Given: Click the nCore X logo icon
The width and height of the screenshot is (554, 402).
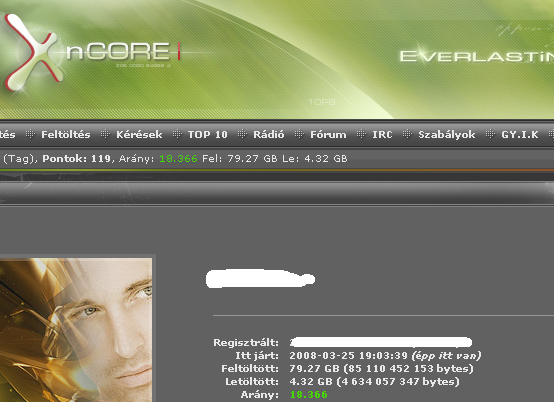Looking at the screenshot, I should tap(33, 52).
